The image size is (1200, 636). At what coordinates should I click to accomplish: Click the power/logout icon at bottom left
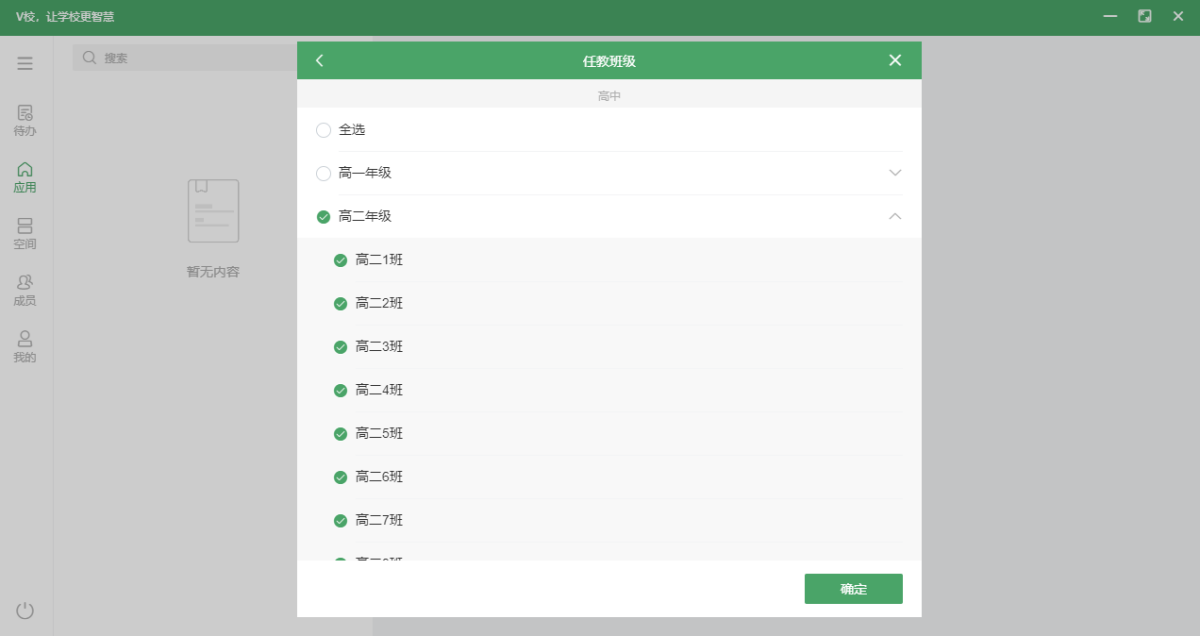pyautogui.click(x=24, y=610)
